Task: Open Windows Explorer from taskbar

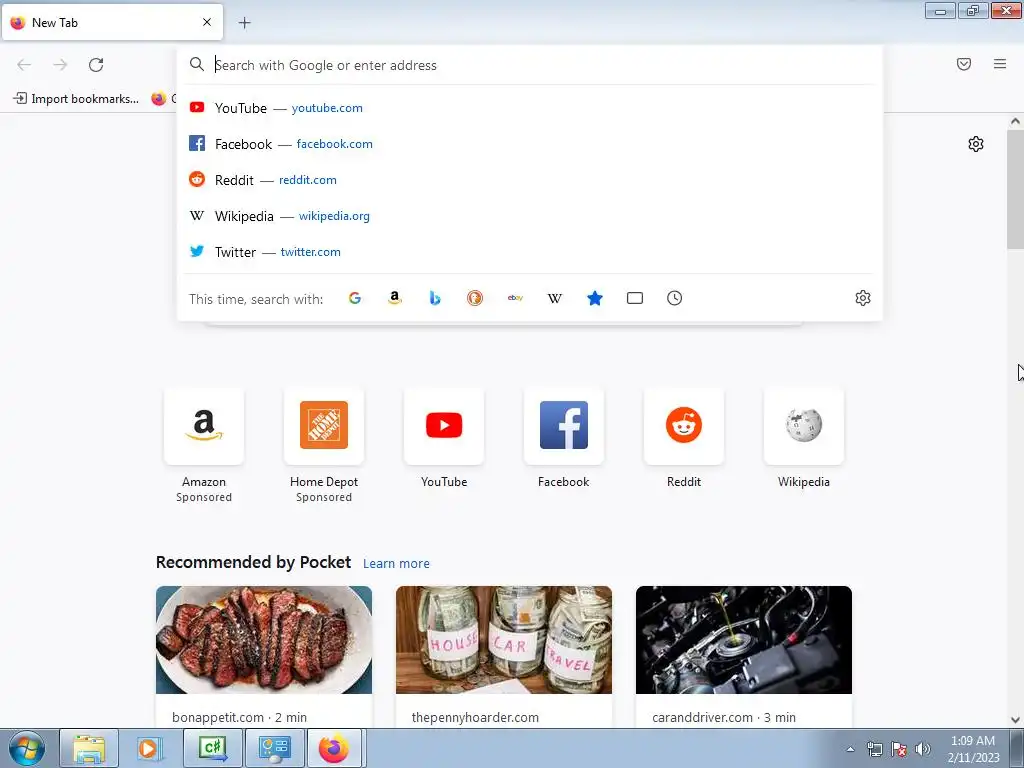Action: pos(89,748)
